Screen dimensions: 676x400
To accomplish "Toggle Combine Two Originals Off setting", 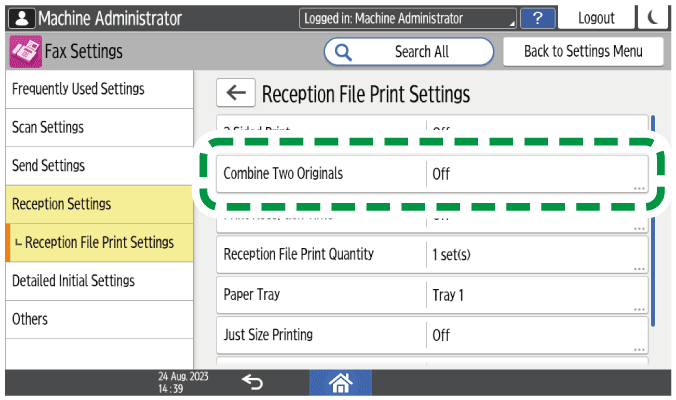I will tap(536, 174).
